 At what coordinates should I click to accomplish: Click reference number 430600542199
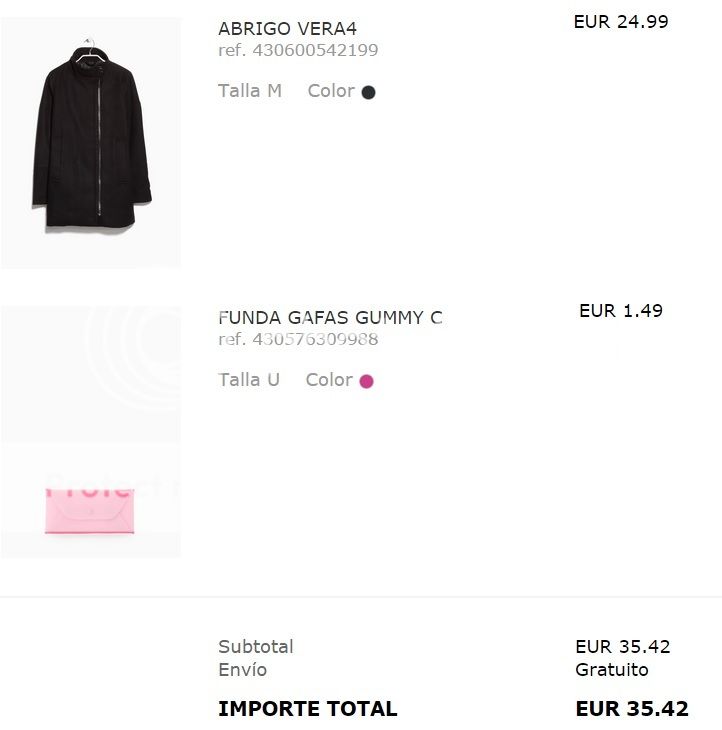[298, 50]
